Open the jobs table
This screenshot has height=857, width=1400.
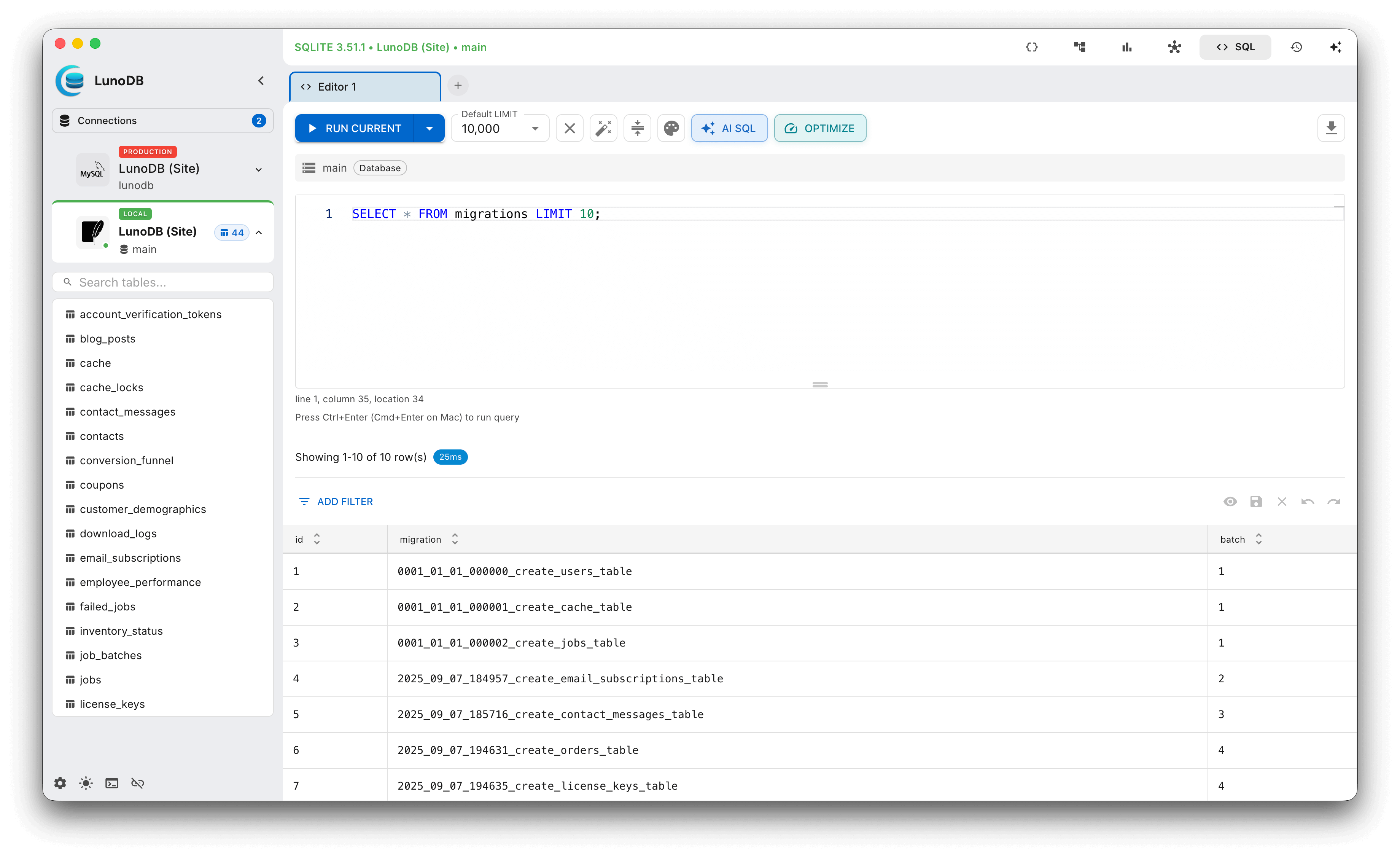162,680
